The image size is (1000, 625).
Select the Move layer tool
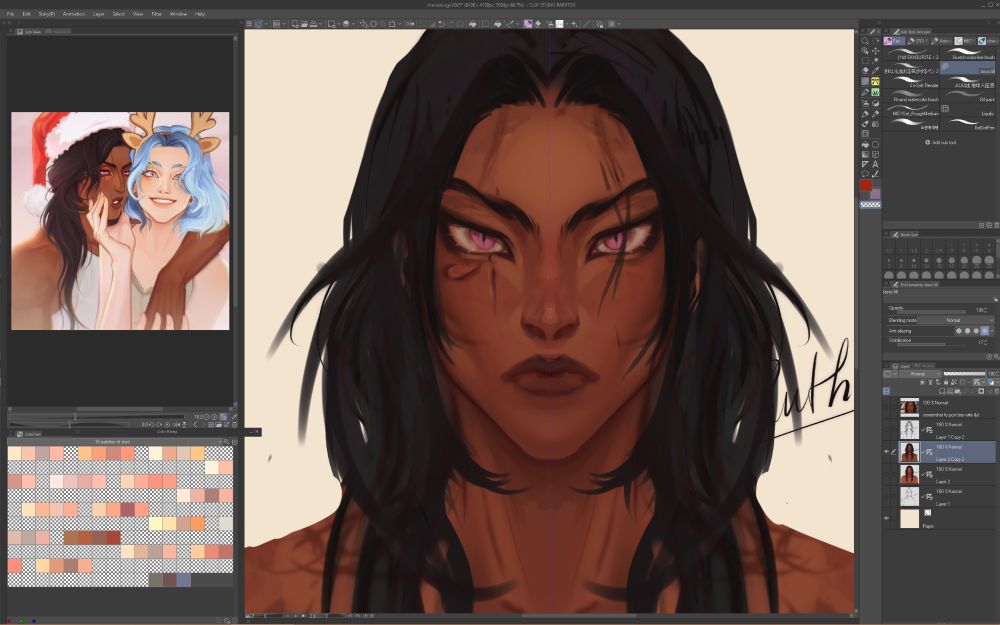[875, 51]
